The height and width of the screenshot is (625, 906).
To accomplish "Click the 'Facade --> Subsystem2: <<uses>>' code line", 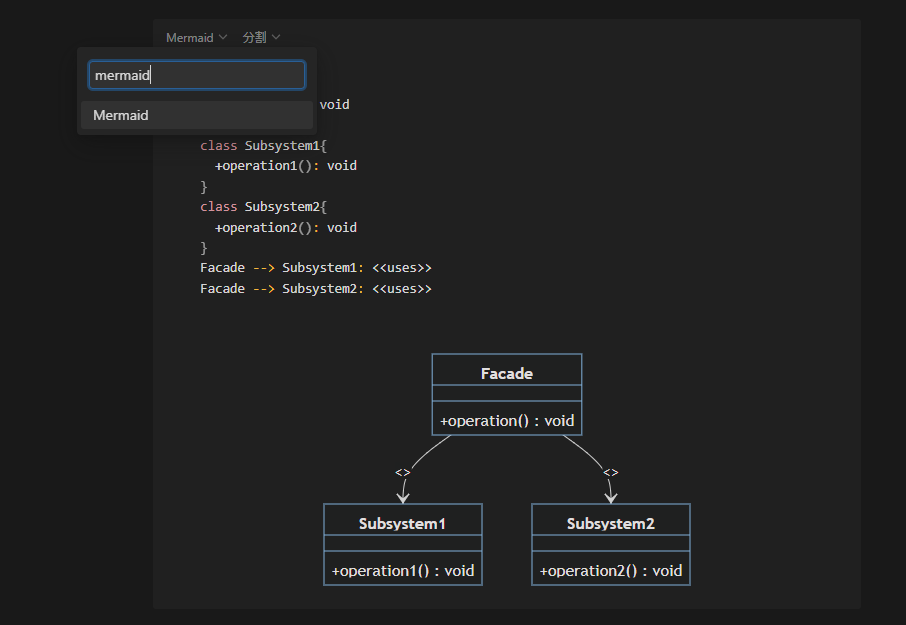I will [316, 288].
